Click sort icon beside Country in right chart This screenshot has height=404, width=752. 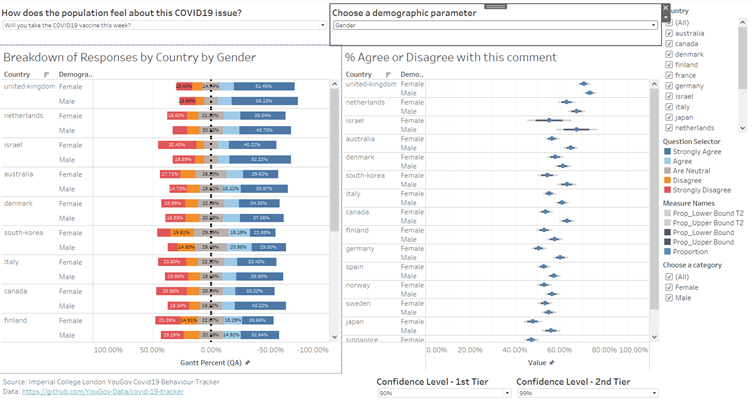coord(388,75)
